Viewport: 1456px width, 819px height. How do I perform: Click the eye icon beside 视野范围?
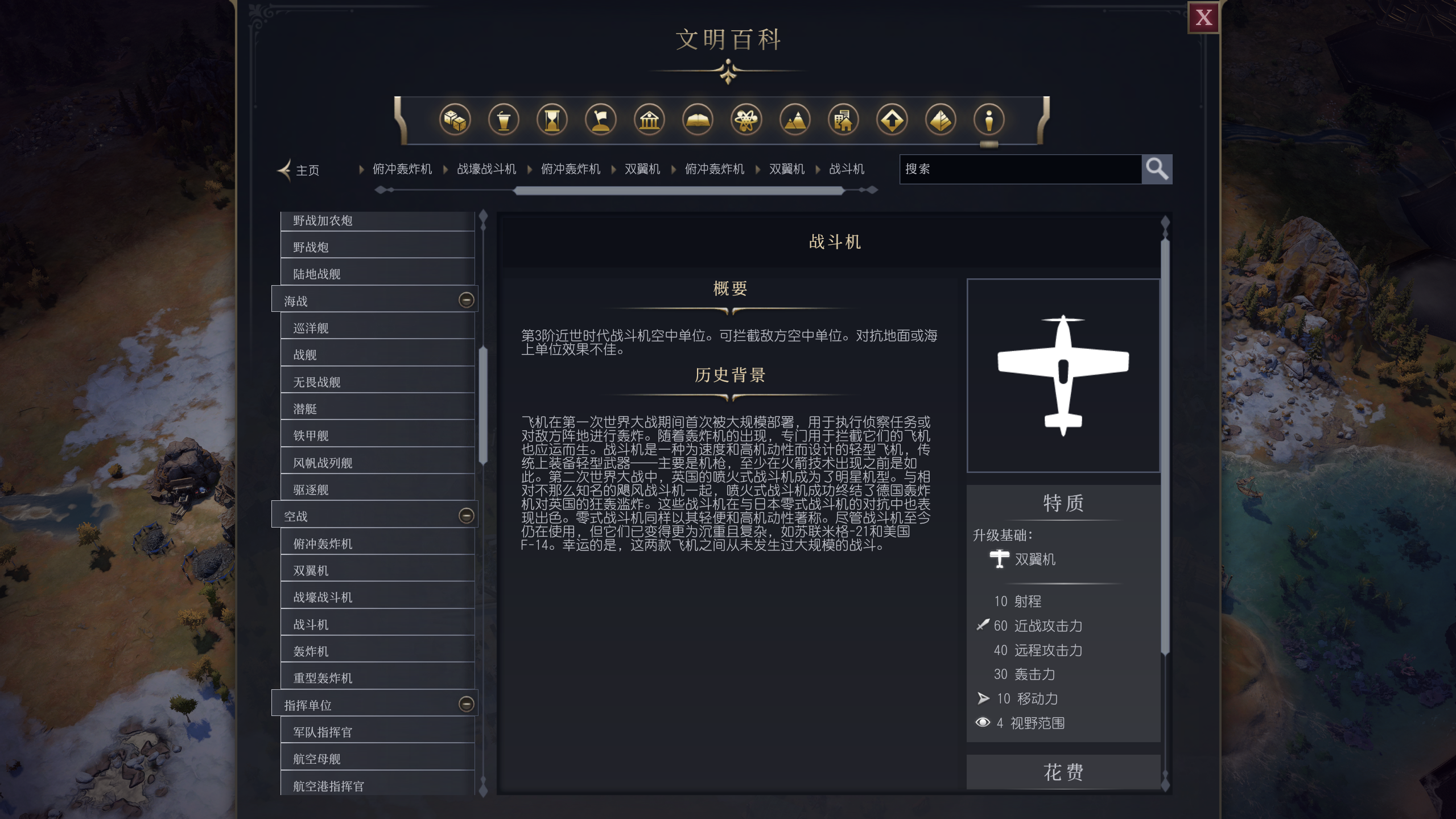pos(983,722)
